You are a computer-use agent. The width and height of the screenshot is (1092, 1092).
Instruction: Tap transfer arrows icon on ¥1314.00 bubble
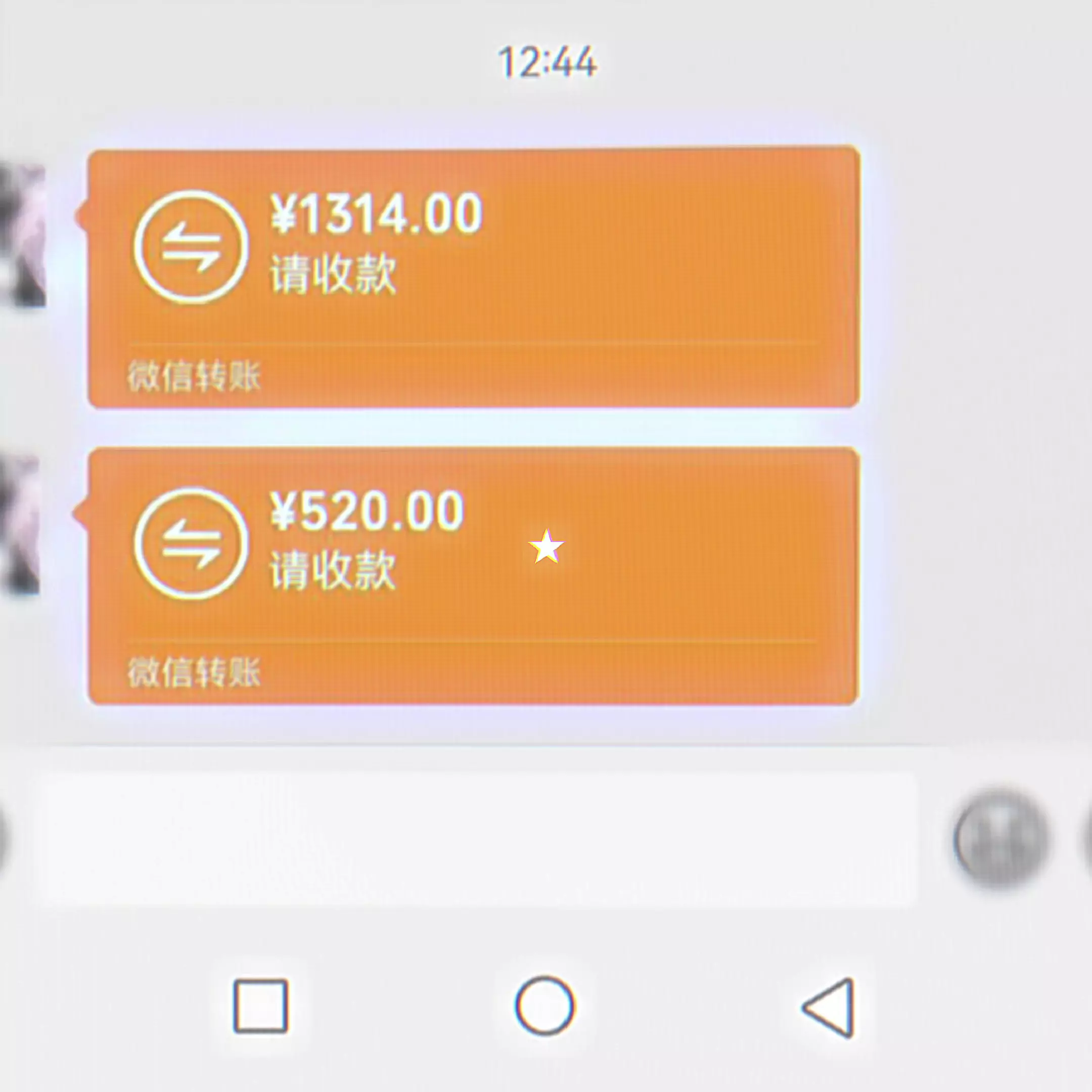point(191,247)
